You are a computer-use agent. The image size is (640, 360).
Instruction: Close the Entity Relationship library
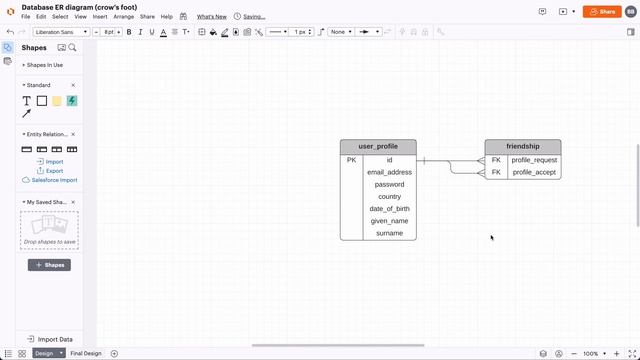[x=73, y=134]
